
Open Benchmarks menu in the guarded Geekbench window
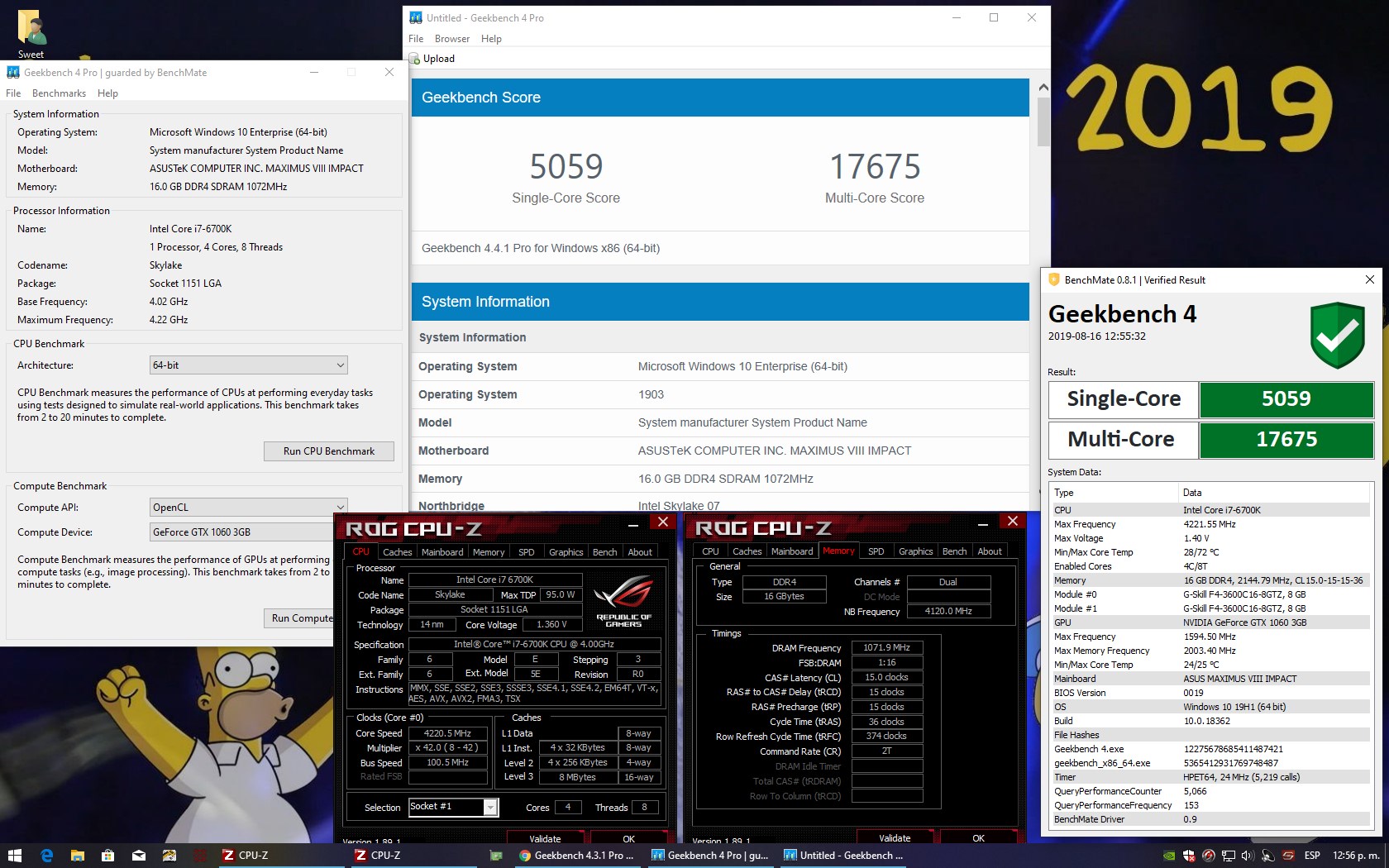59,93
